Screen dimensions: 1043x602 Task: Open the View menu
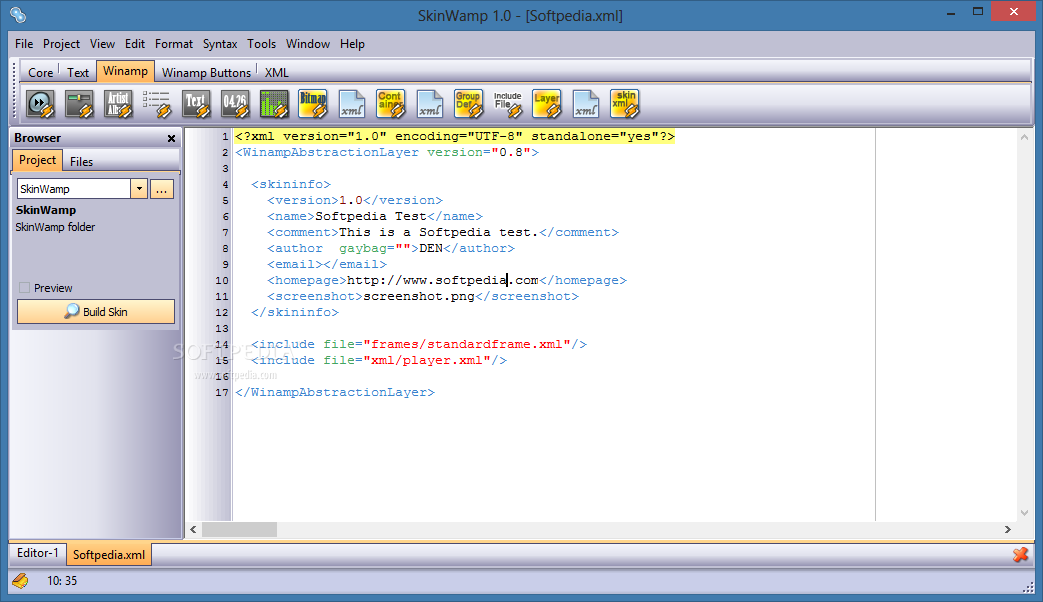pos(102,44)
